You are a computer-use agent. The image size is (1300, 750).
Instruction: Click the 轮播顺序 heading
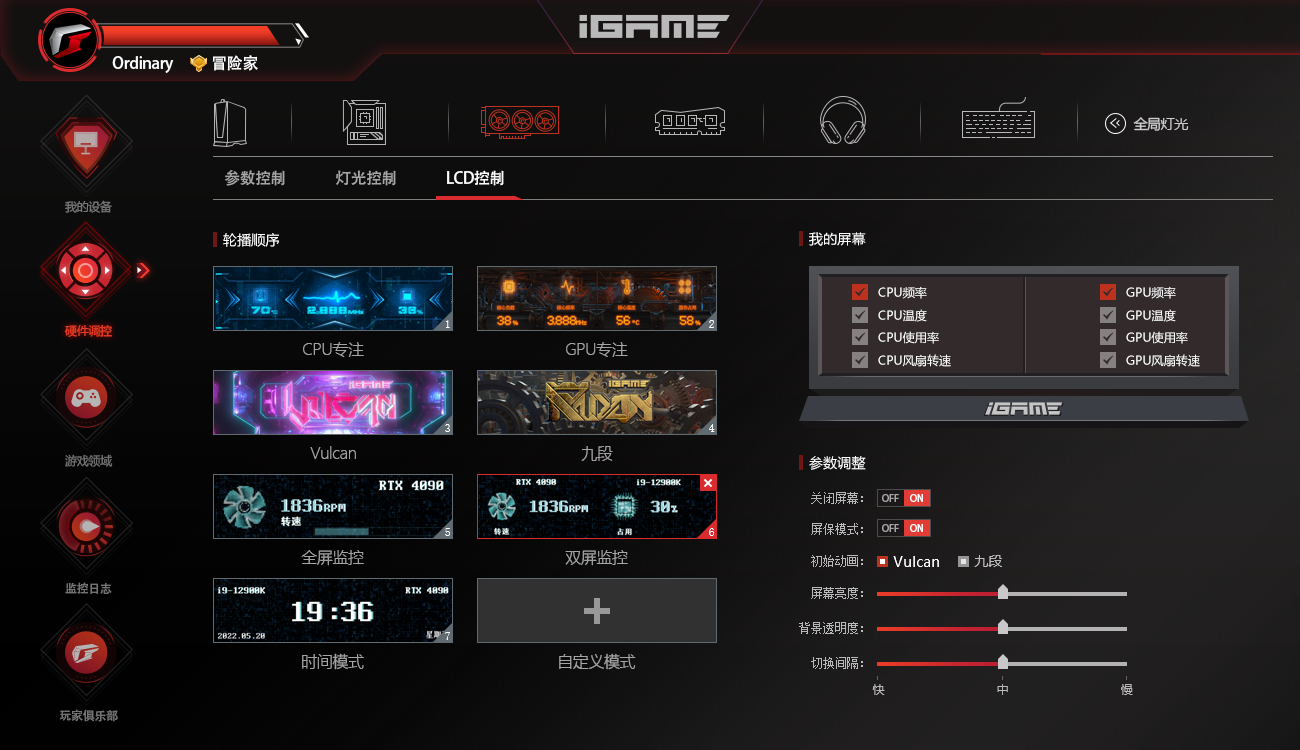pyautogui.click(x=251, y=240)
